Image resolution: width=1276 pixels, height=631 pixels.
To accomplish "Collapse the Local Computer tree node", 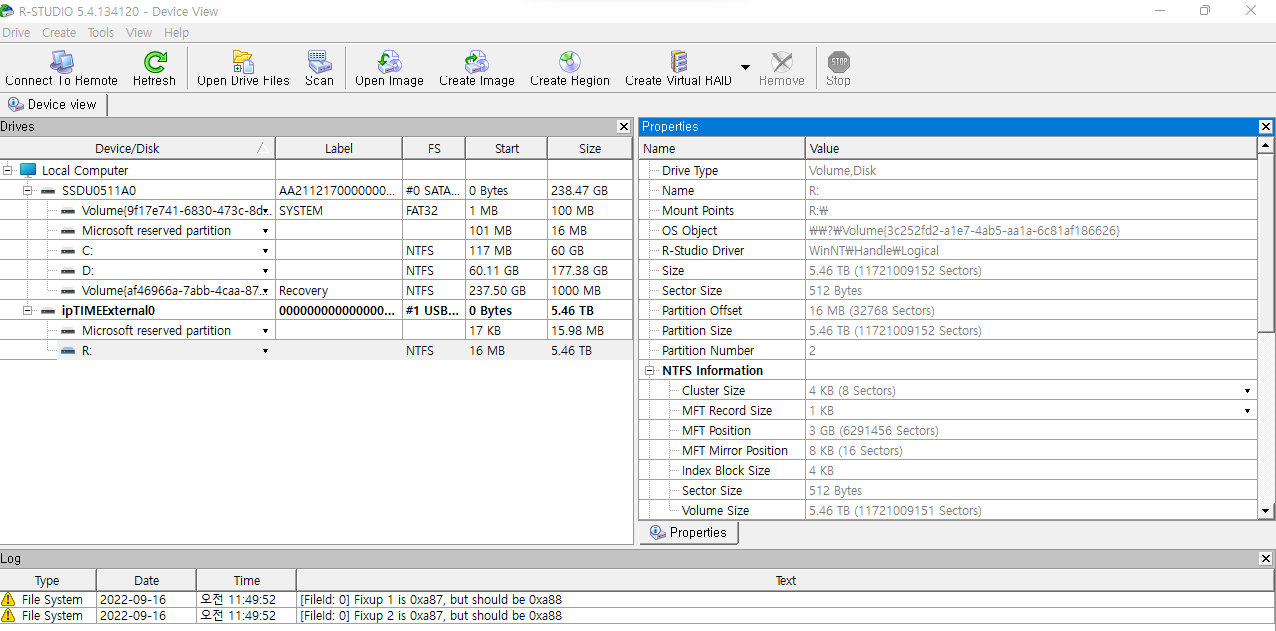I will click(x=9, y=171).
